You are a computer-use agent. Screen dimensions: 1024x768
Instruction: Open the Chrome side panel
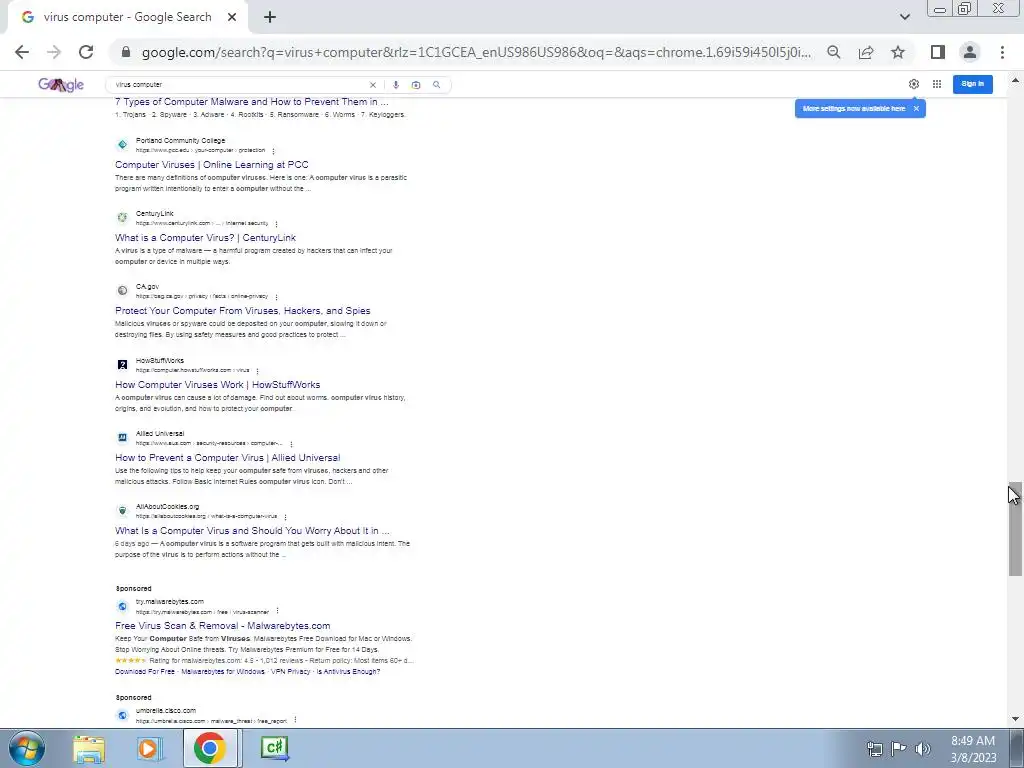938,52
